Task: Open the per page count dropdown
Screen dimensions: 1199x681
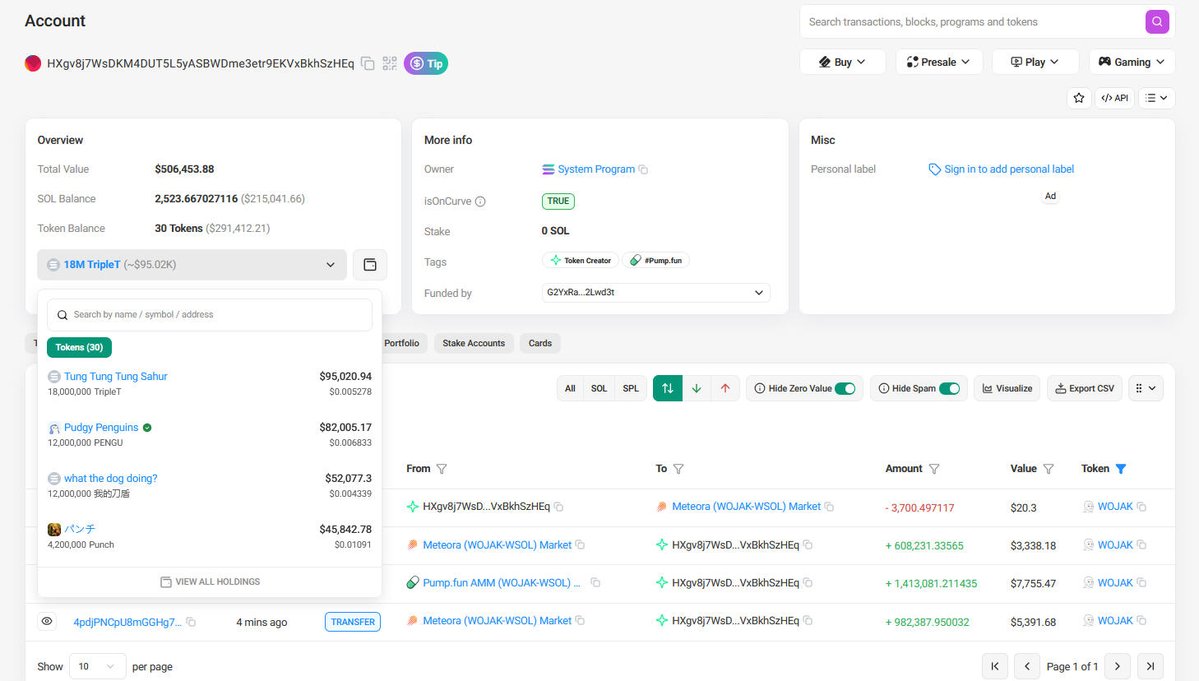Action: point(96,666)
